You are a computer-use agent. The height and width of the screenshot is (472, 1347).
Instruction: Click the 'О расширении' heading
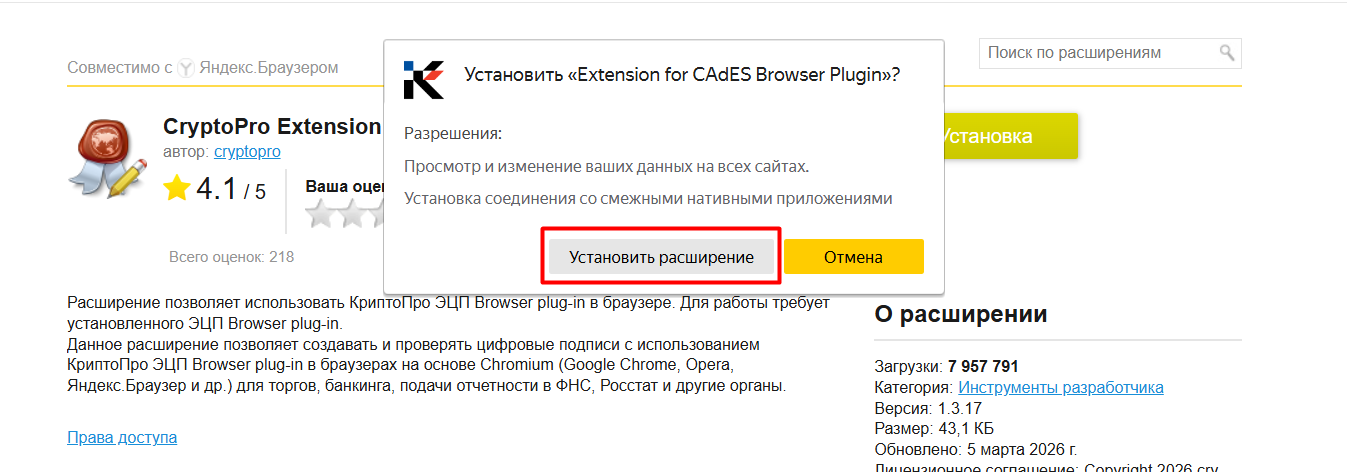[x=961, y=314]
